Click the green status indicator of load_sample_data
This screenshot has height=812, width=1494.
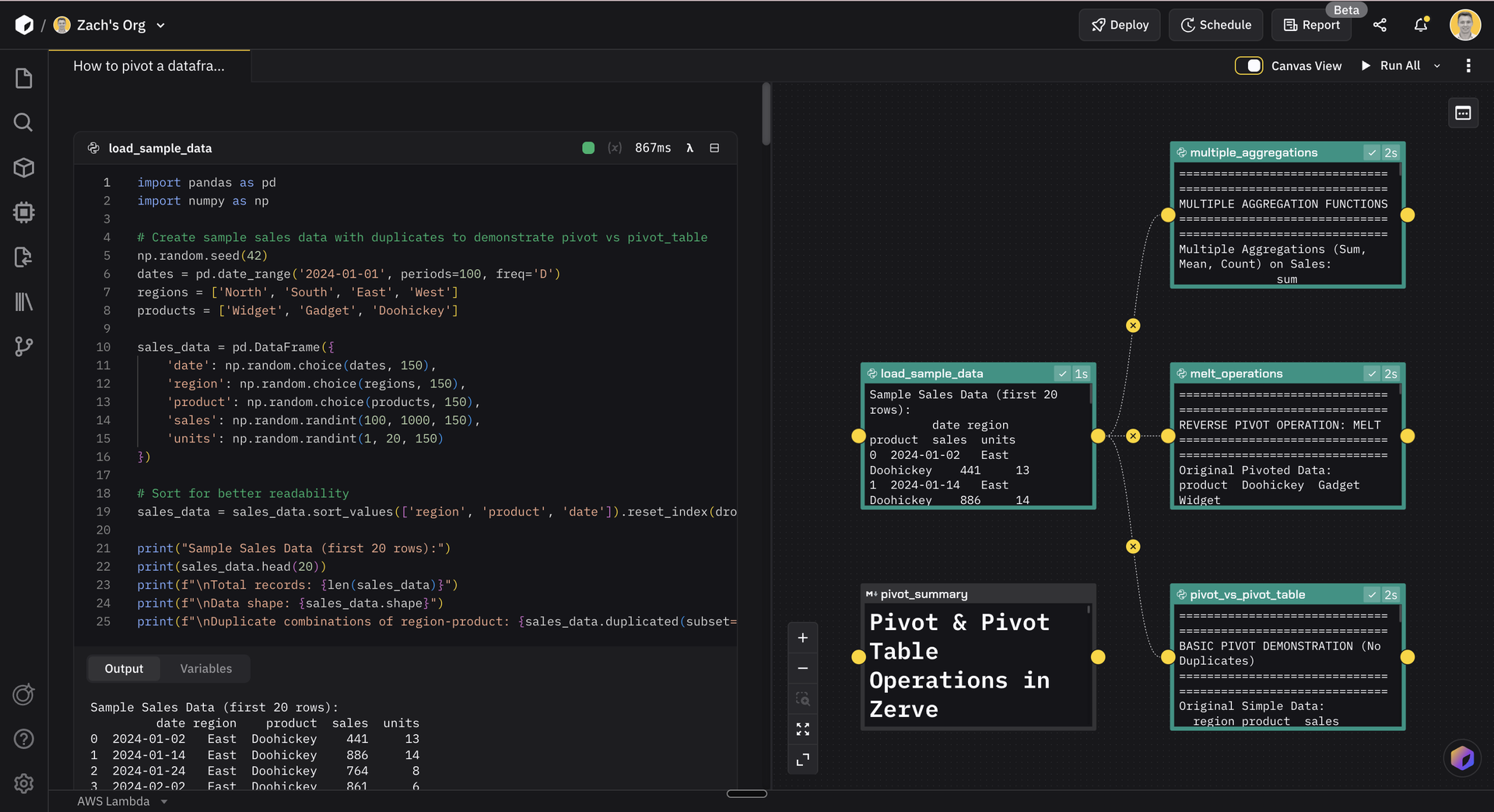pyautogui.click(x=588, y=148)
